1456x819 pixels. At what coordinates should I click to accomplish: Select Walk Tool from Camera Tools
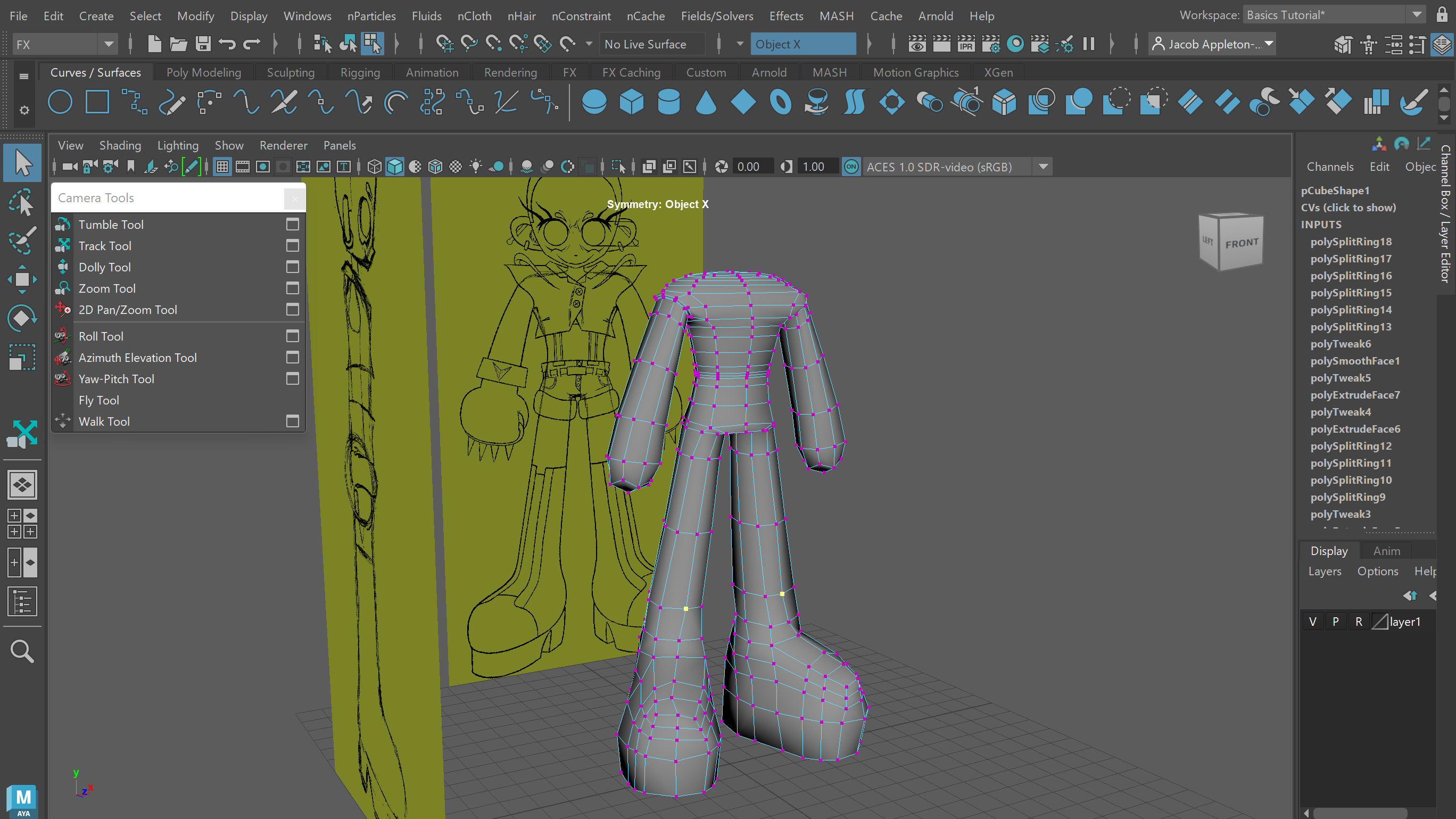coord(104,421)
